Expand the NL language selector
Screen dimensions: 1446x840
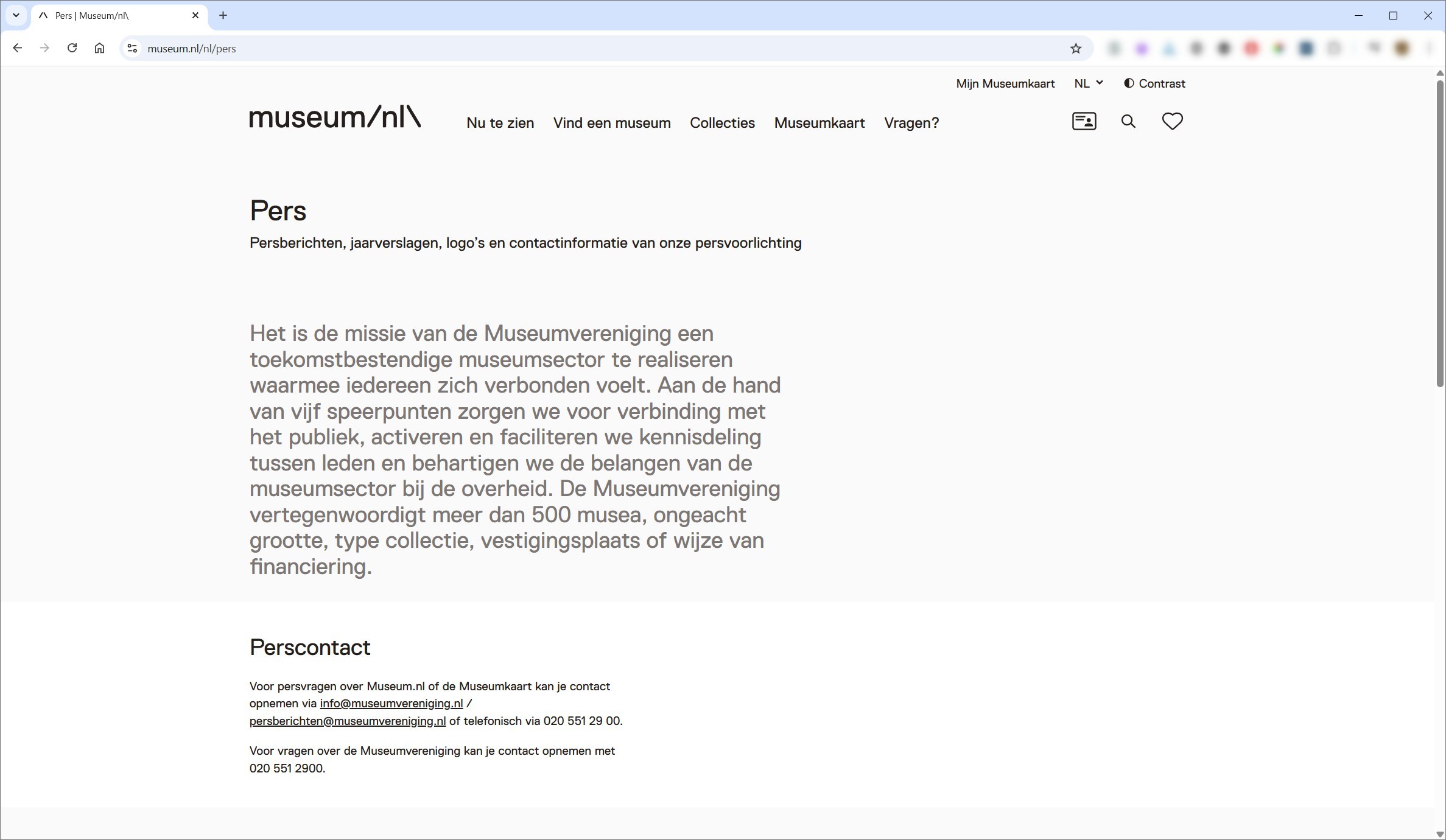tap(1089, 83)
